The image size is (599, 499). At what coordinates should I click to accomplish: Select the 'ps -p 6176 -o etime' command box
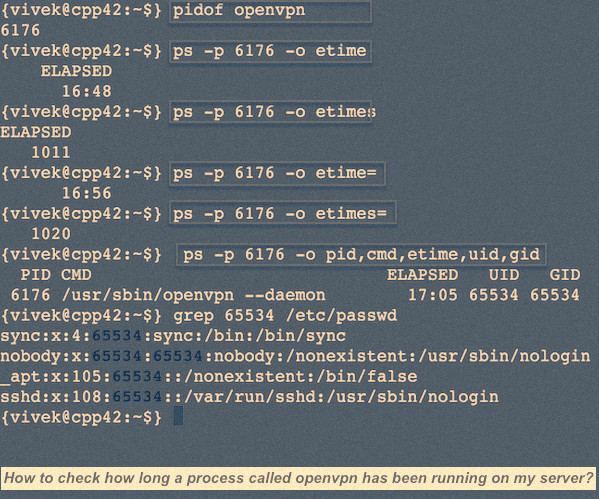270,51
